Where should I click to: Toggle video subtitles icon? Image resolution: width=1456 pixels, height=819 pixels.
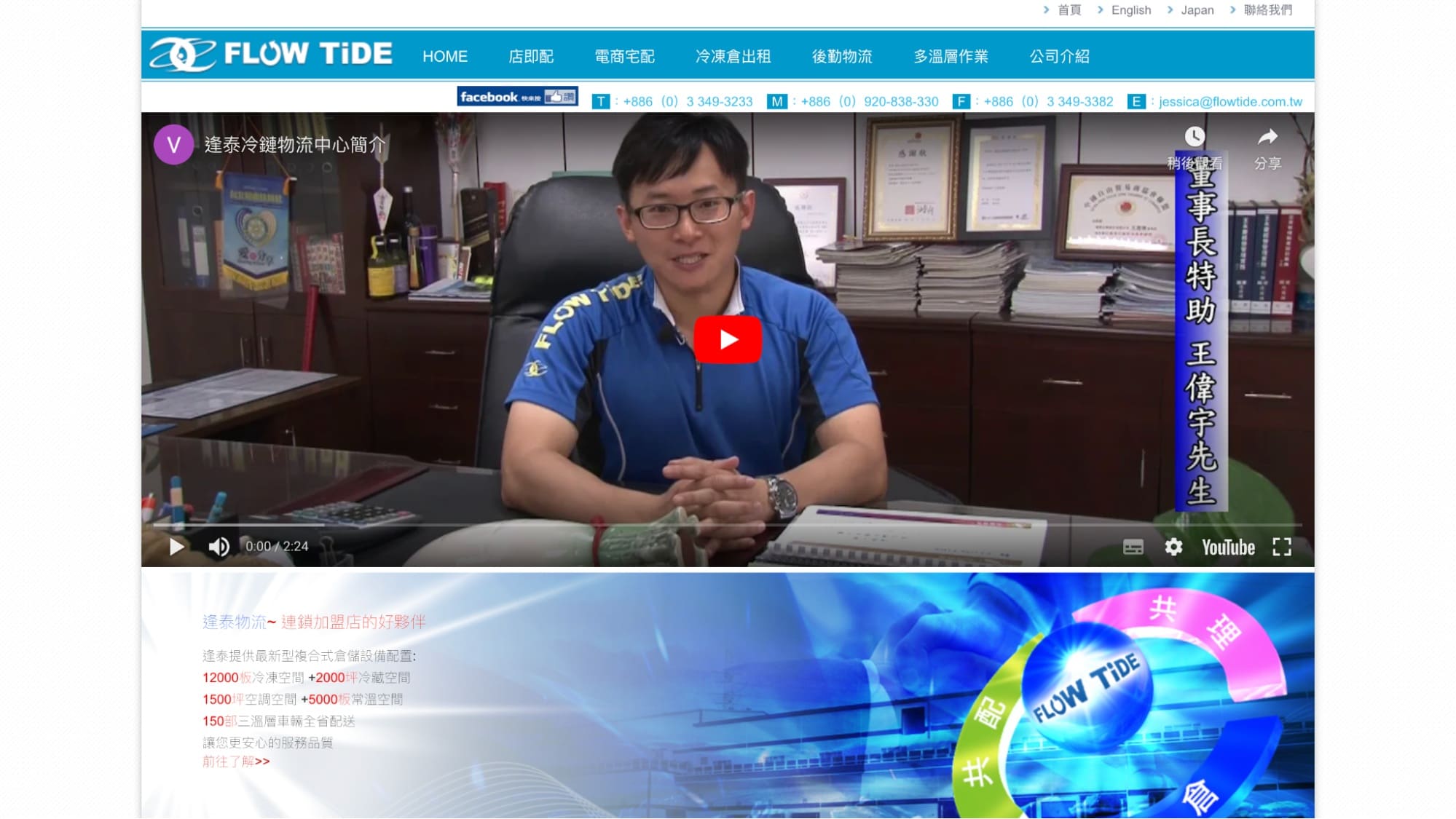click(x=1133, y=547)
